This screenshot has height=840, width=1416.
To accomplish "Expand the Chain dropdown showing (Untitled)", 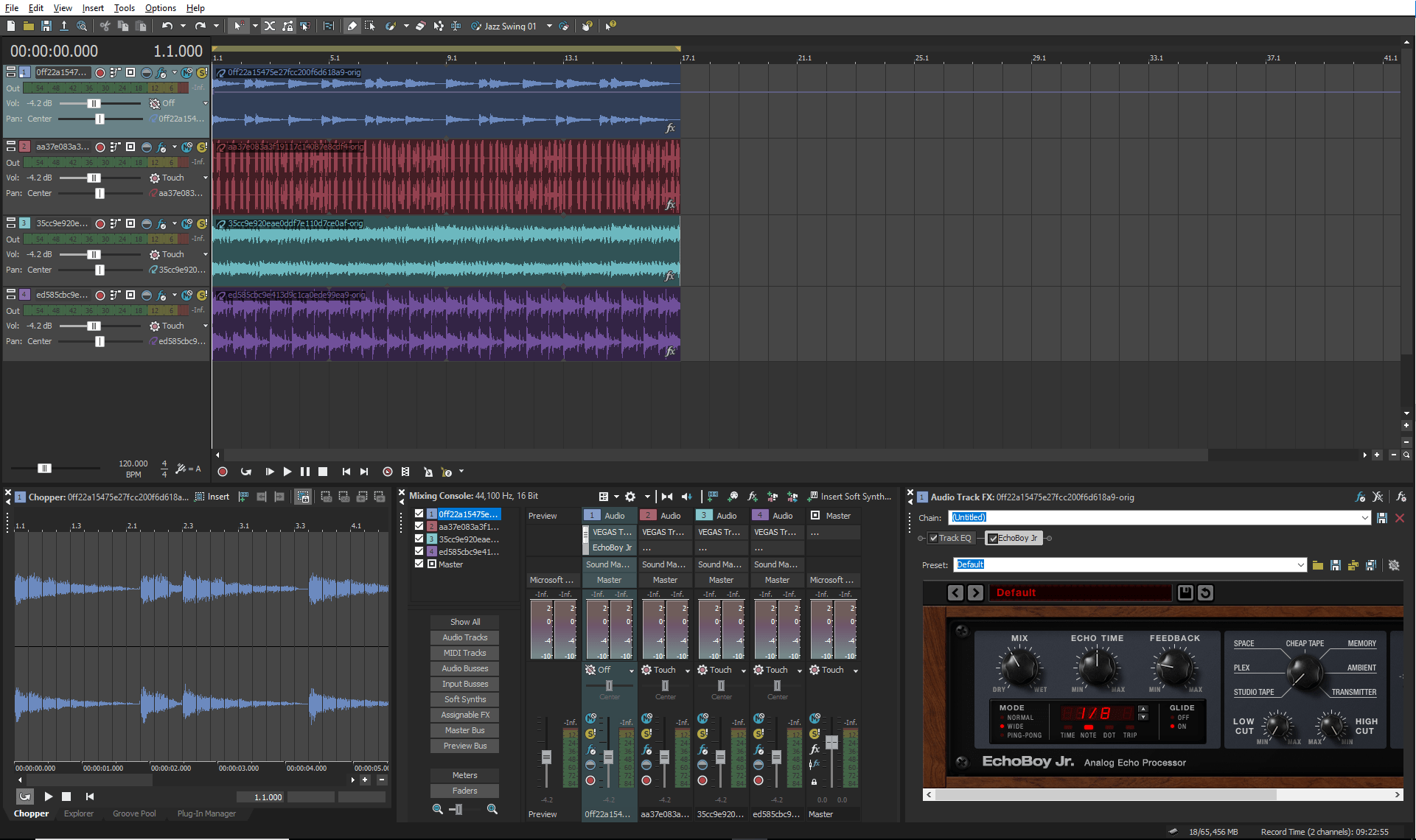I will click(x=1364, y=518).
